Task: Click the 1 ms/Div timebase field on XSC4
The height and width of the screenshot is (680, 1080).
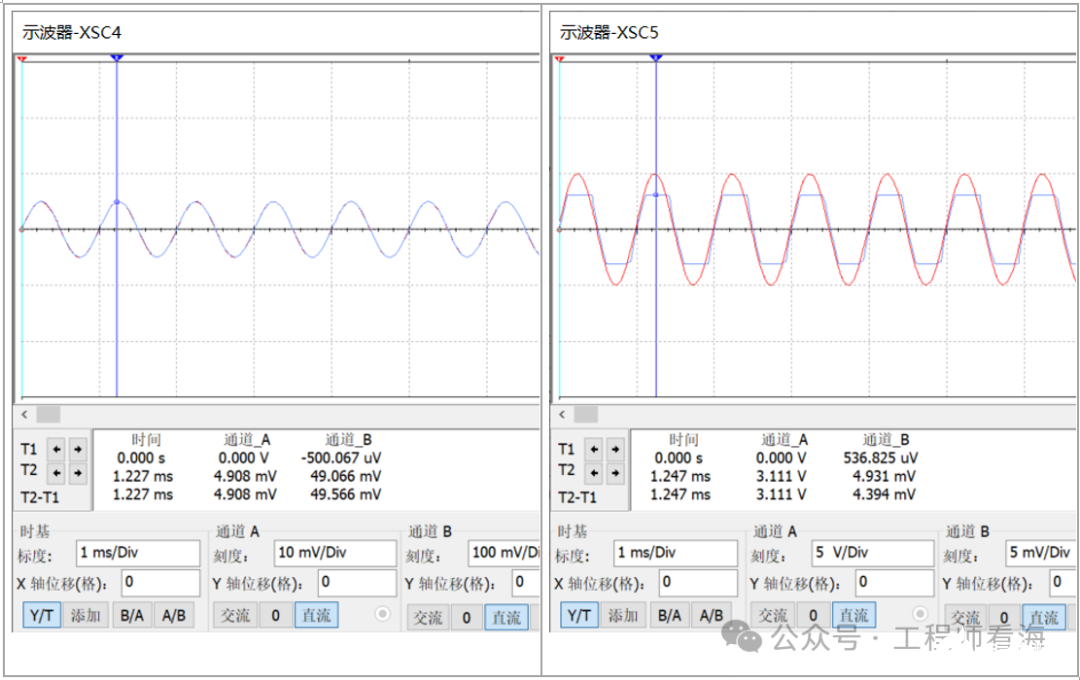Action: coord(137,553)
